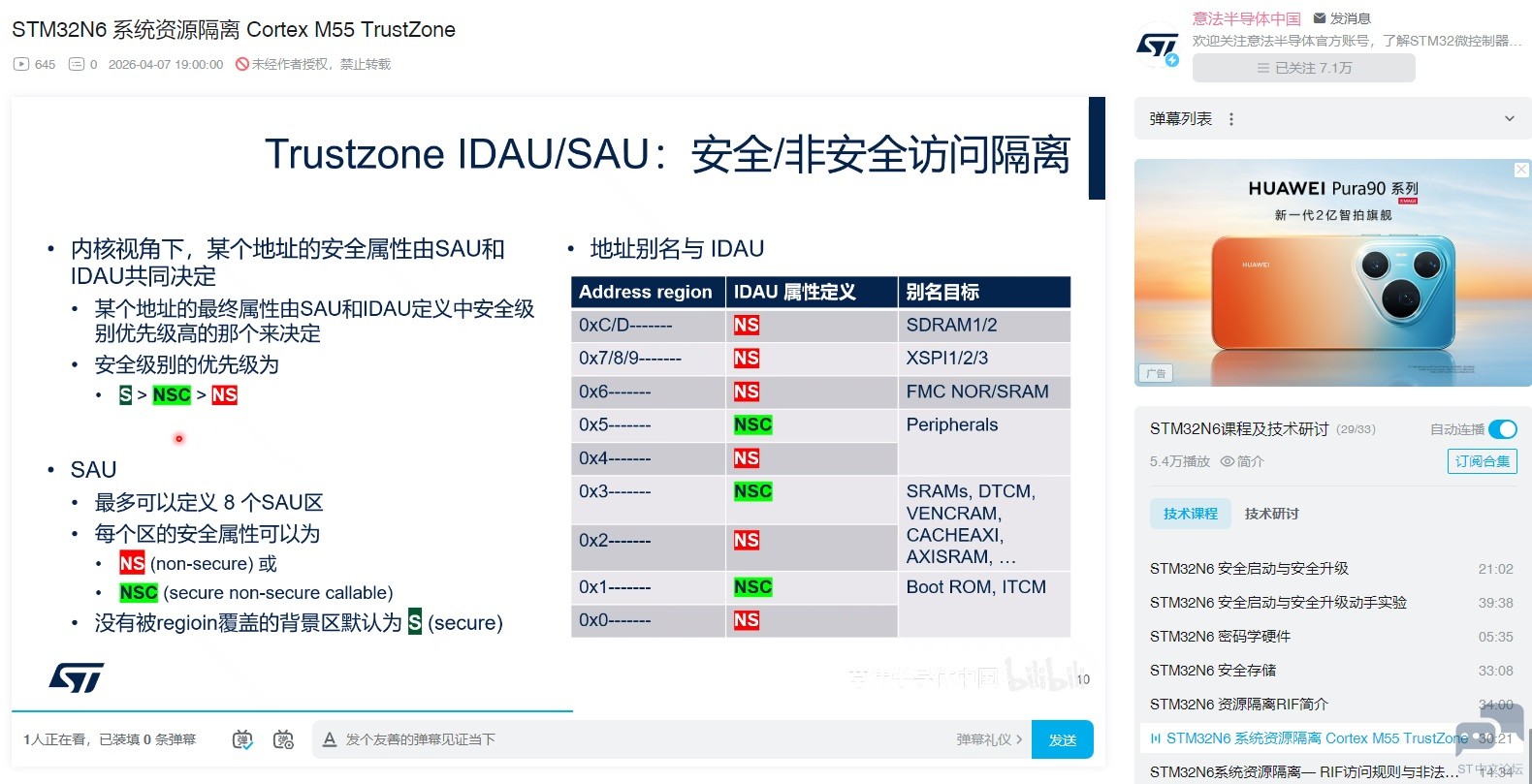This screenshot has width=1532, height=784.
Task: Click the 广告 ad label
Action: 1157,373
